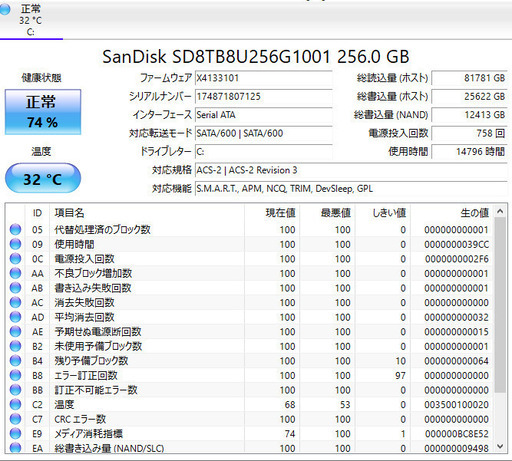
Task: Click raw value 003500100020
Action: coord(456,404)
